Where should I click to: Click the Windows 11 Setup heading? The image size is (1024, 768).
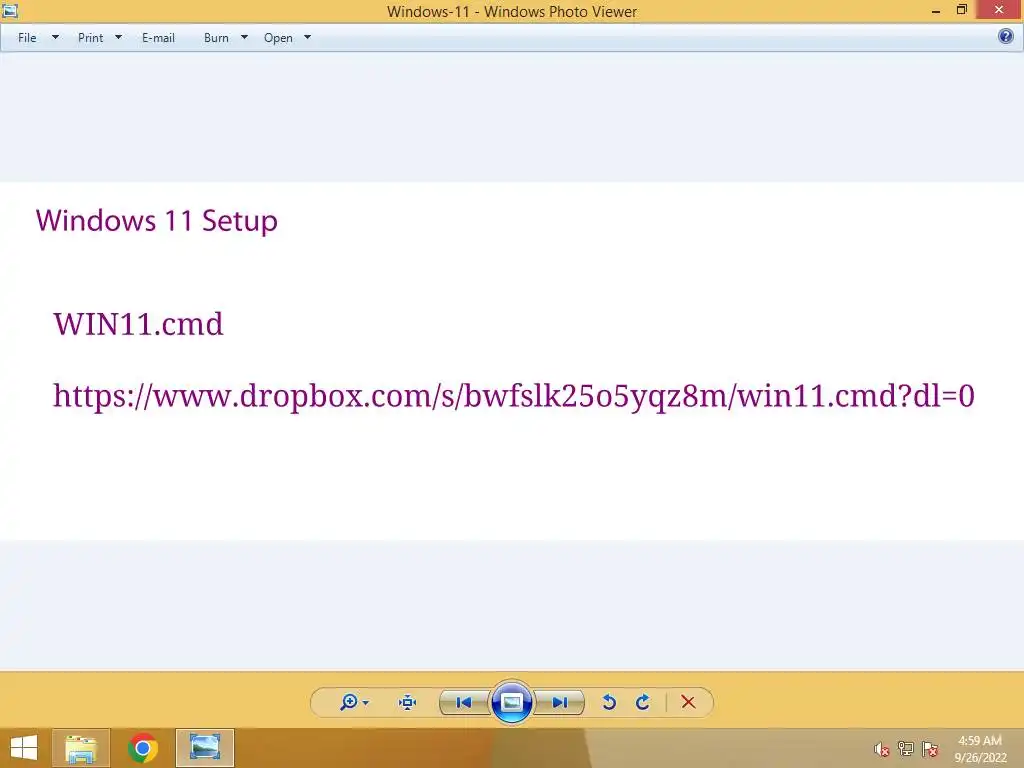157,221
